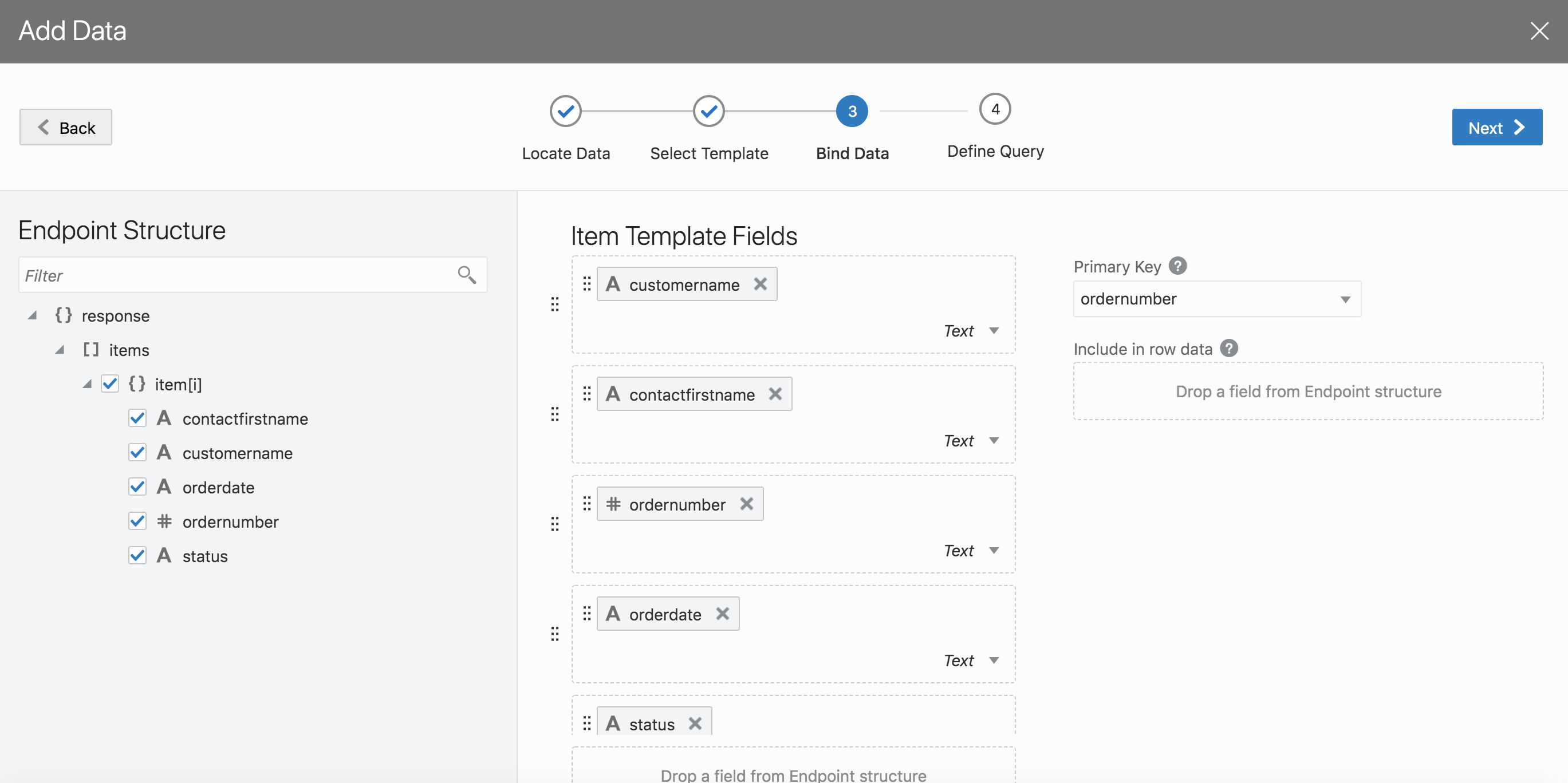The width and height of the screenshot is (1568, 783).
Task: Click the response object braces icon
Action: [x=64, y=315]
